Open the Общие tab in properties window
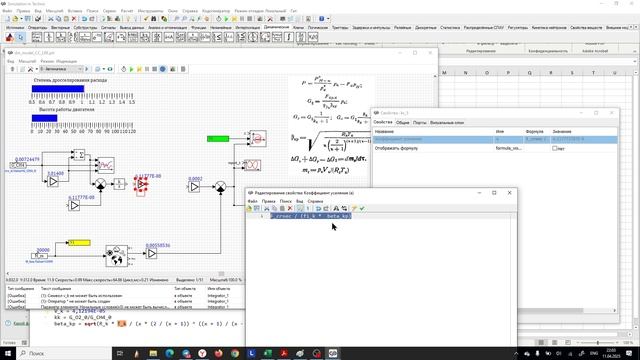Screen dimensions: 640x360 402,122
